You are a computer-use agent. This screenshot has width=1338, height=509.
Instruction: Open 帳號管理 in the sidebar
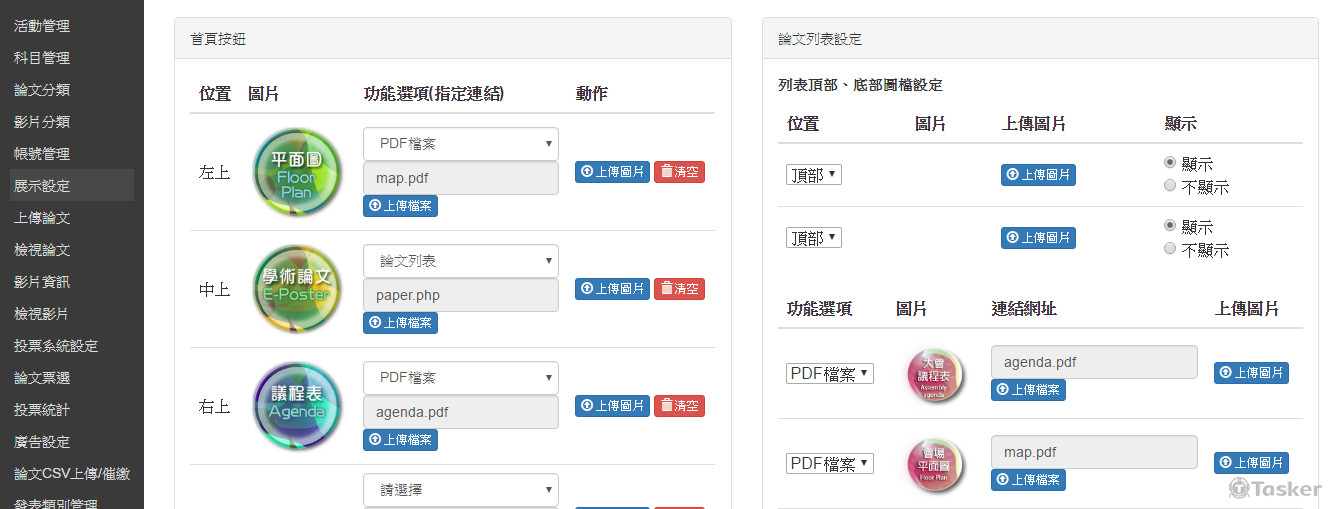tap(42, 154)
